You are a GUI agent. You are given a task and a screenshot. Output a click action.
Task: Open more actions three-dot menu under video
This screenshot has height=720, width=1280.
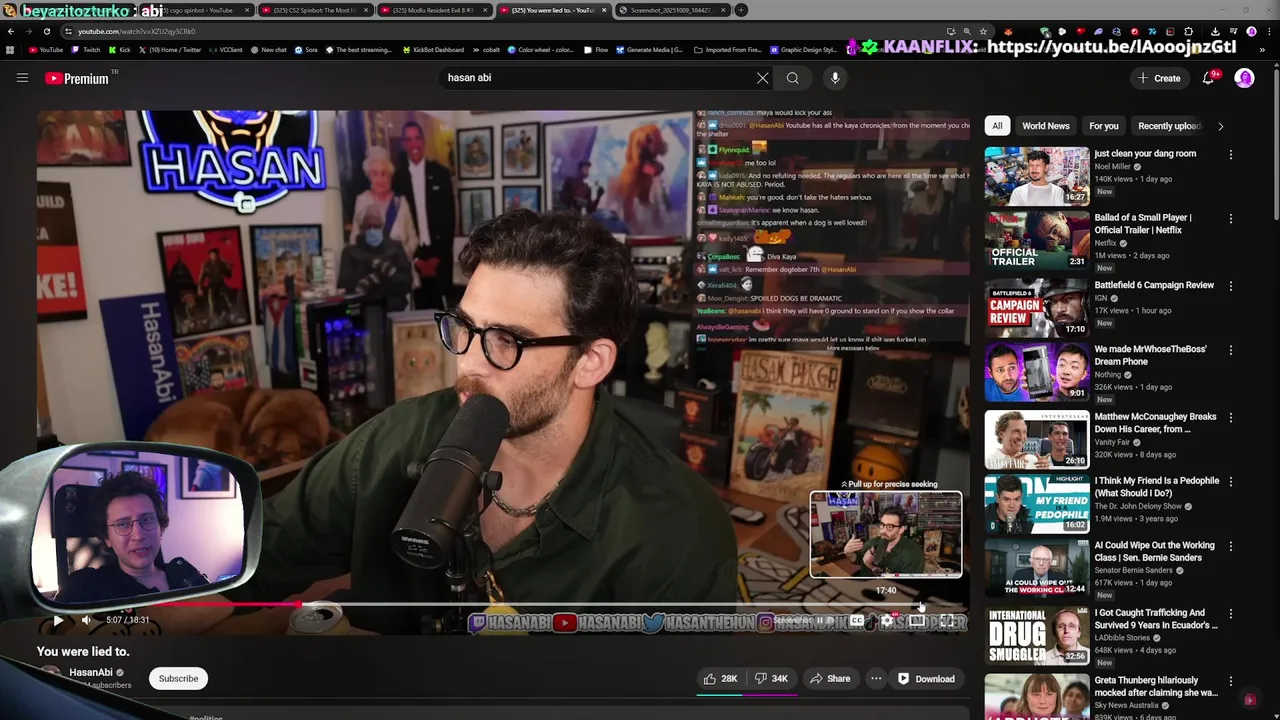click(876, 679)
